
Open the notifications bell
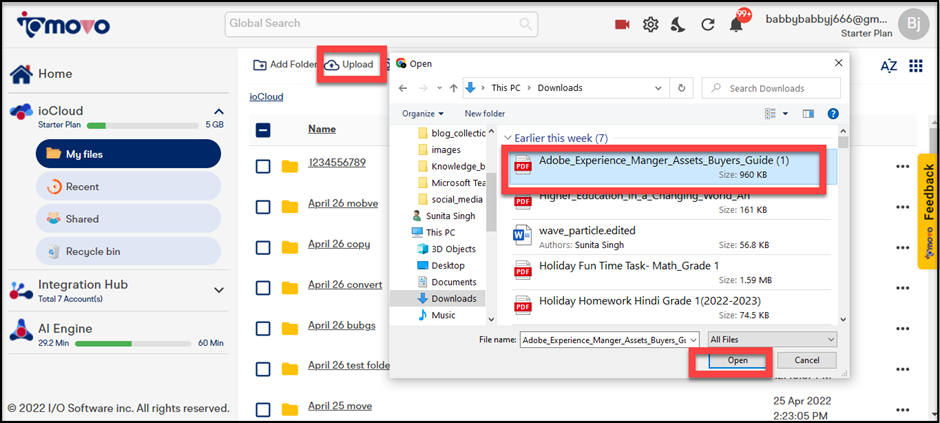[736, 25]
